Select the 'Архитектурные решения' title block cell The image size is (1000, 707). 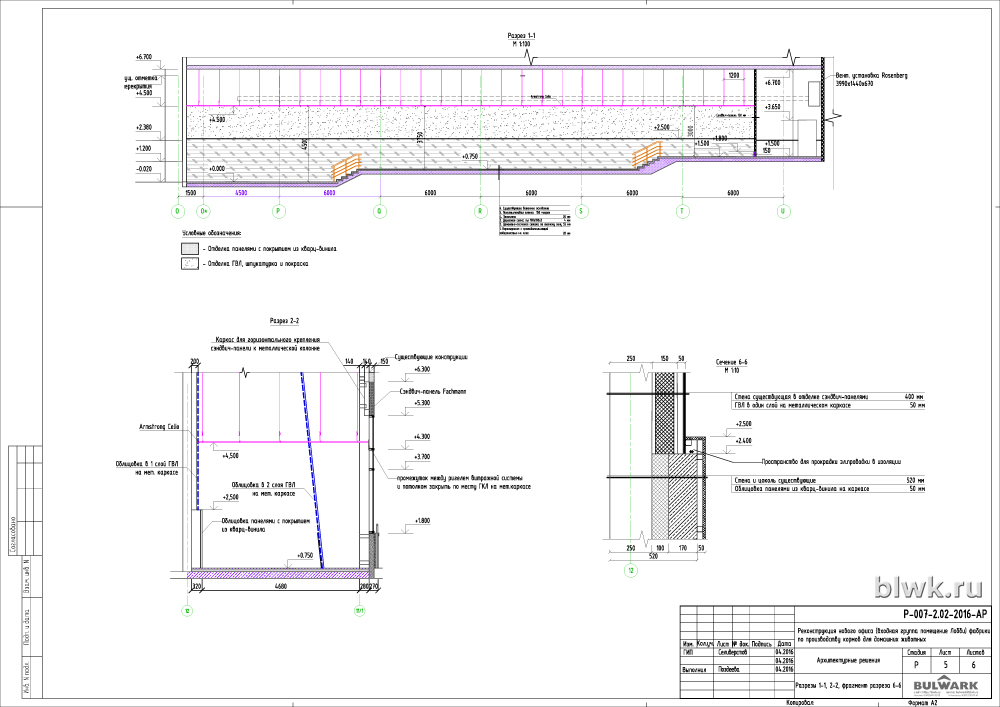coord(848,660)
